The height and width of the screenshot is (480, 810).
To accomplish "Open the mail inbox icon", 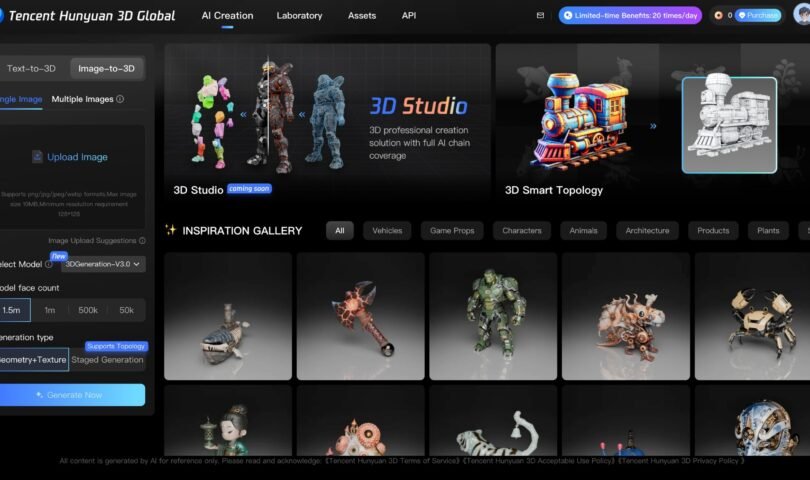I will pos(541,16).
